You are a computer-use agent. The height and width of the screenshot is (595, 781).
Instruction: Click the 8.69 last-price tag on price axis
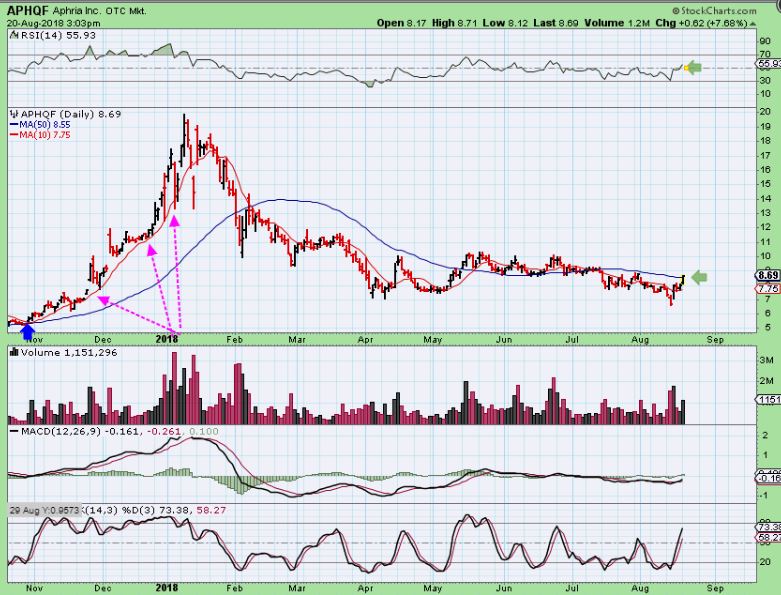[x=768, y=275]
